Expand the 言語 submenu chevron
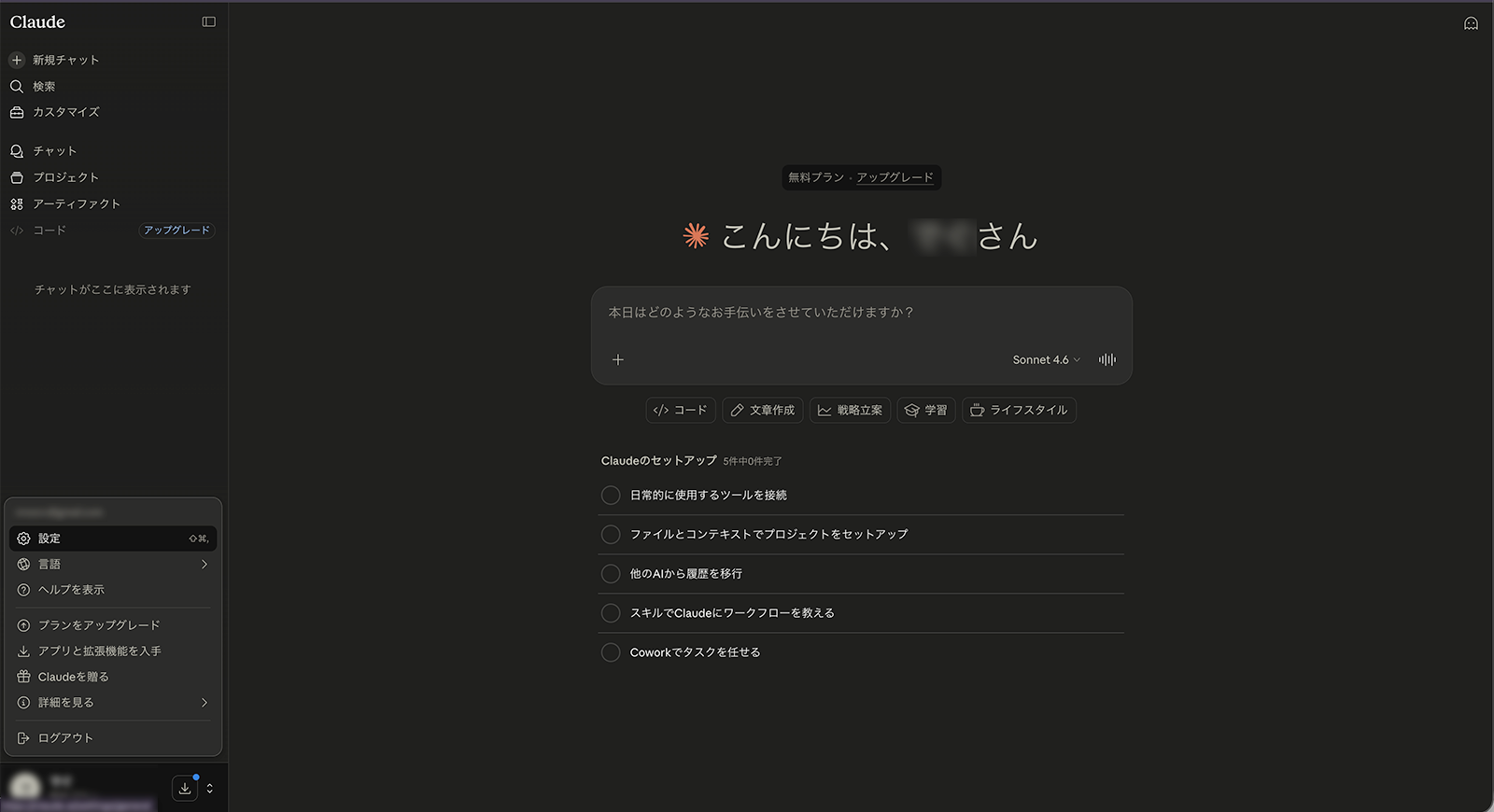The height and width of the screenshot is (812, 1494). coord(204,564)
